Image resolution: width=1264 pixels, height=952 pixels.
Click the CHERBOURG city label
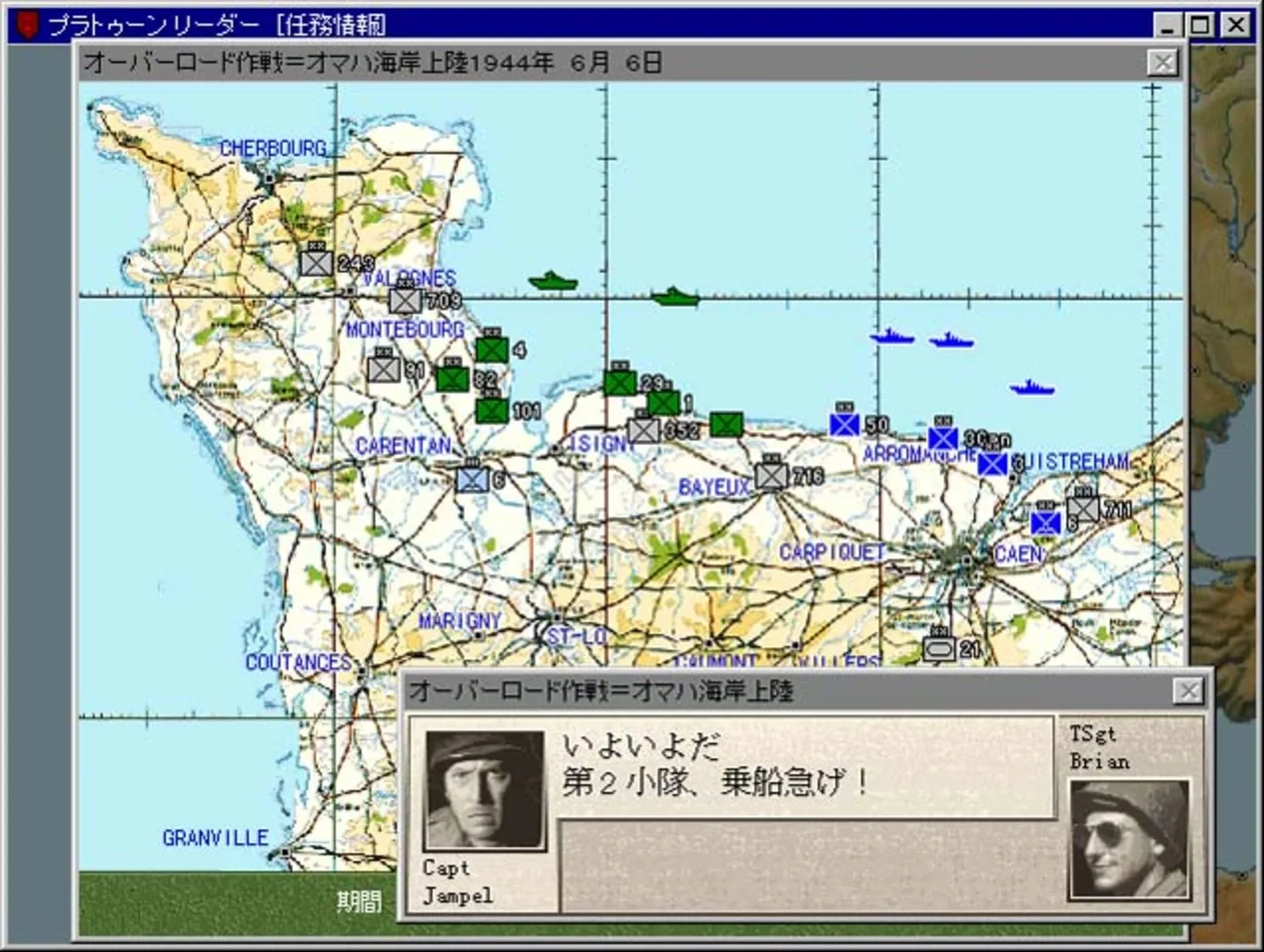(272, 148)
